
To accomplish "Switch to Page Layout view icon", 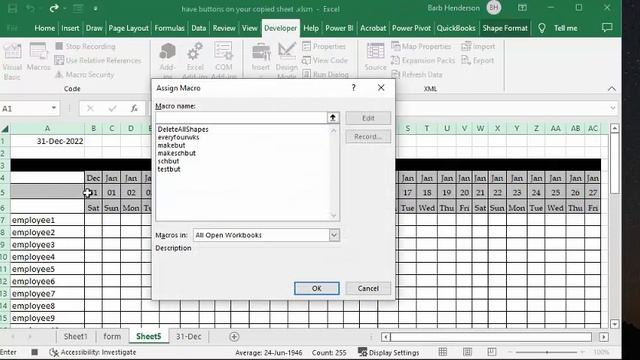I will [x=467, y=352].
